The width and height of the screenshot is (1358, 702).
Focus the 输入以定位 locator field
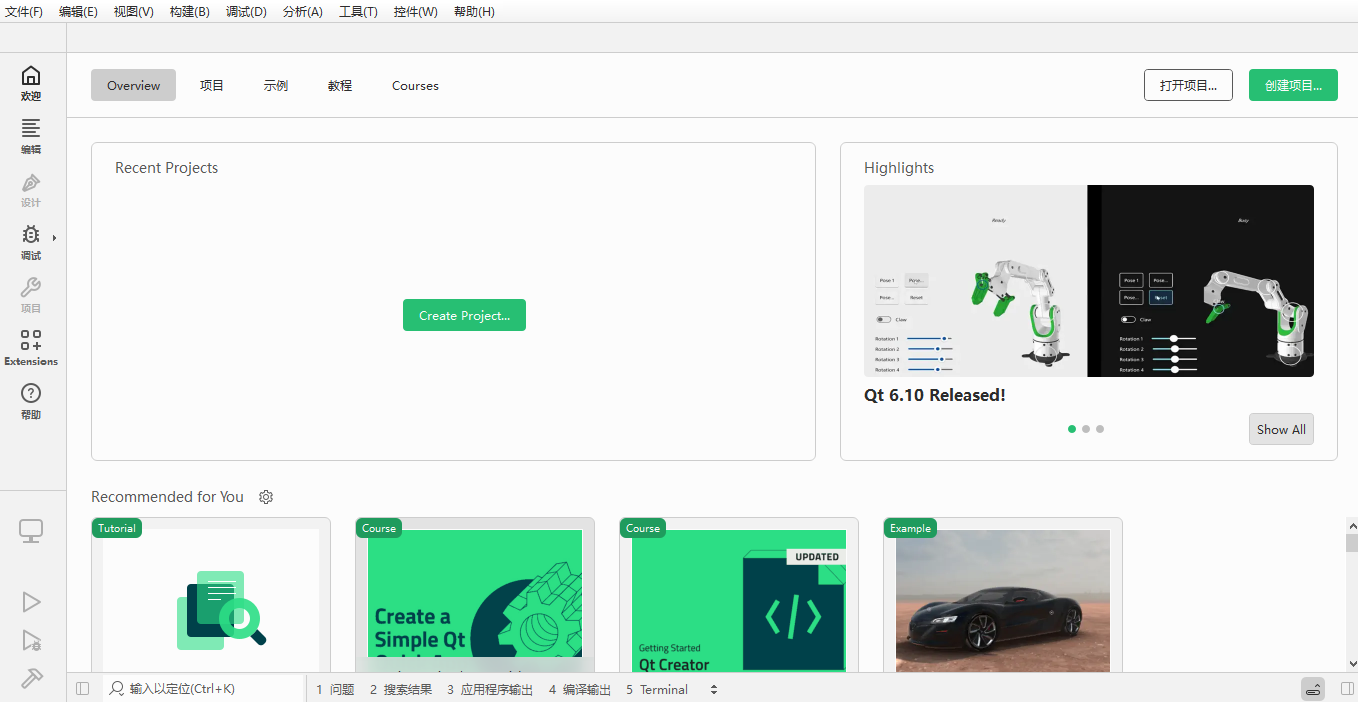point(204,689)
